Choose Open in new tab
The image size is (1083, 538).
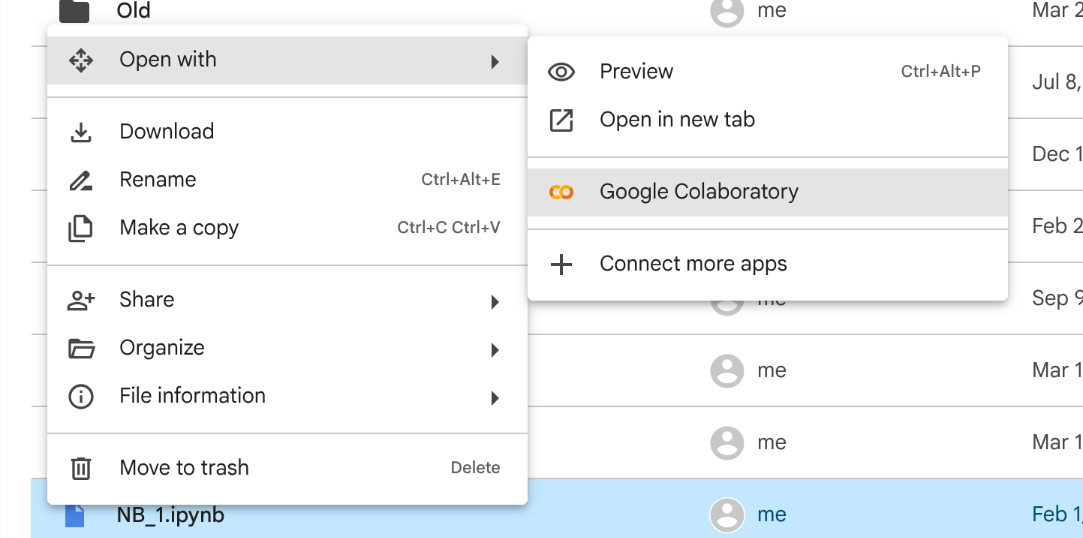tap(677, 120)
